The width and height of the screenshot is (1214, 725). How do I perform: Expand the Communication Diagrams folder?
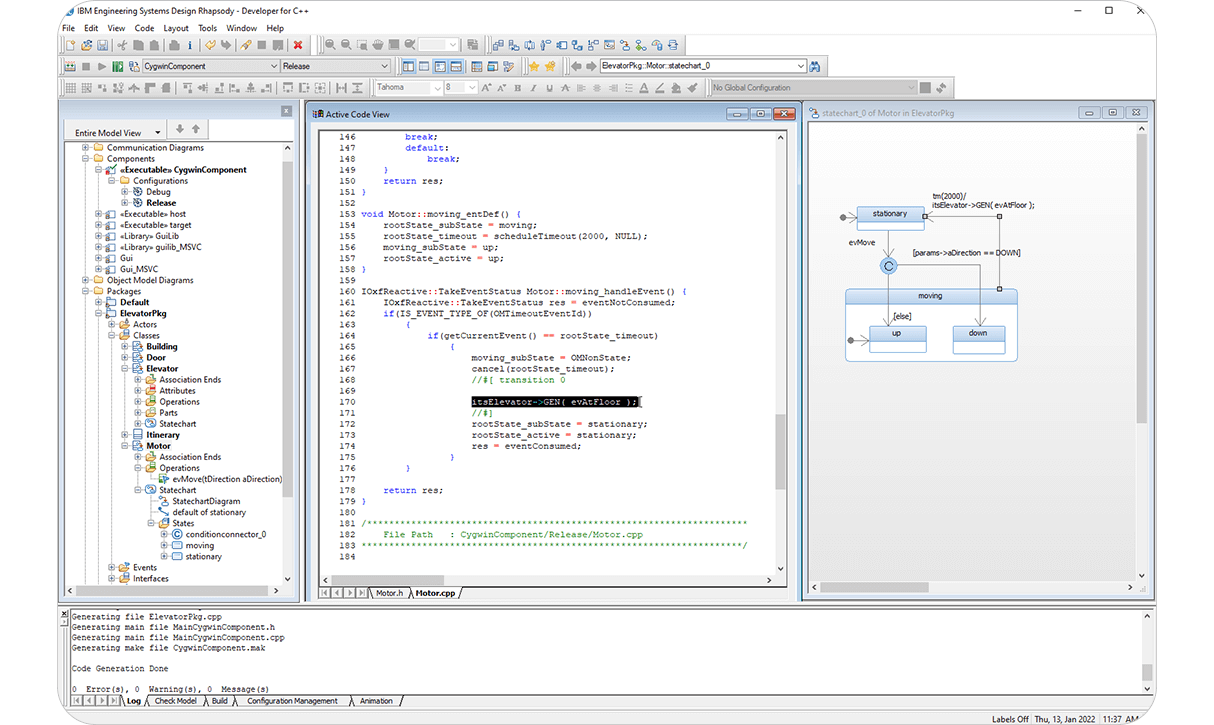[85, 148]
